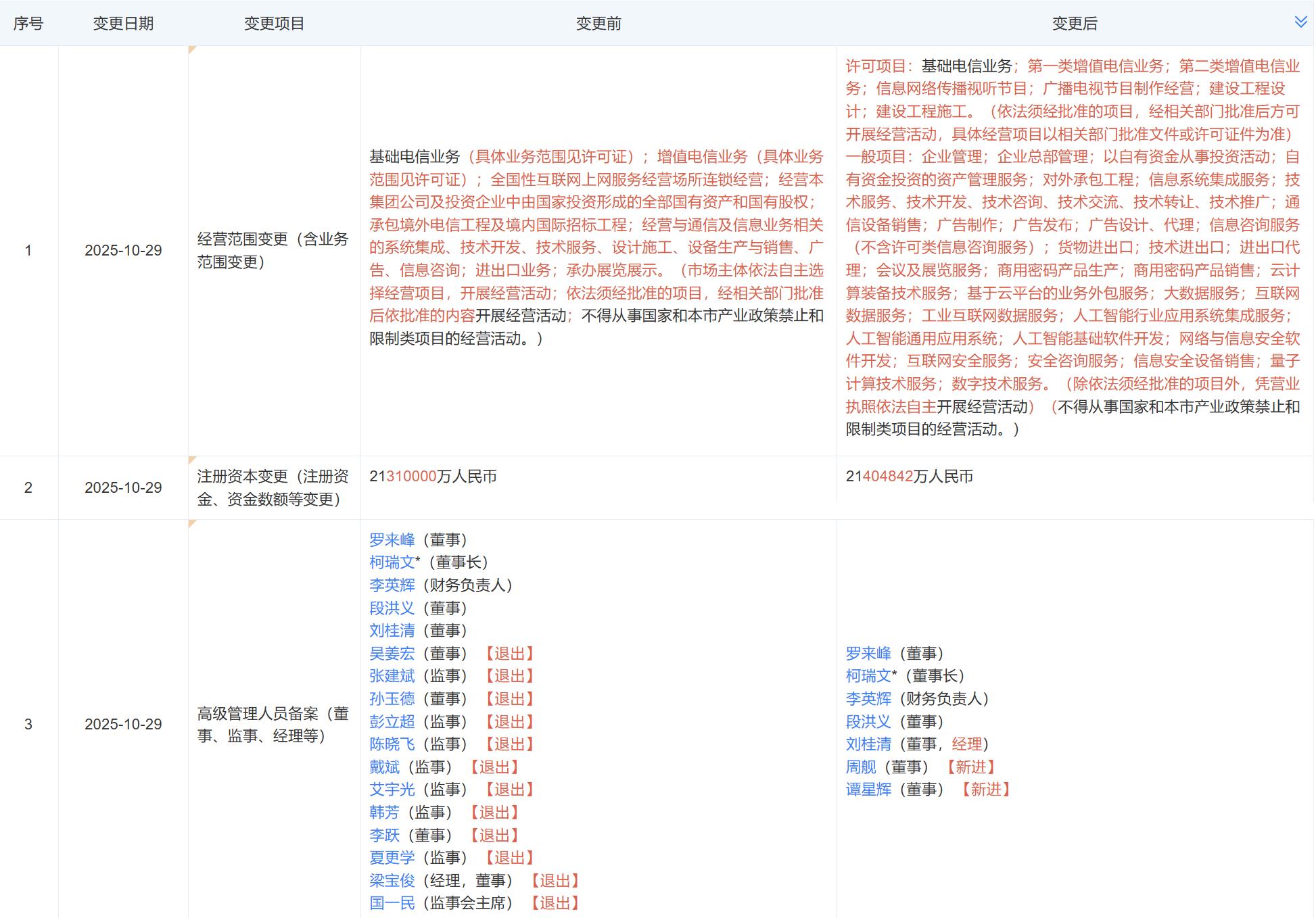Open 艾宇光 supervisor link
1316x918 pixels.
point(392,789)
